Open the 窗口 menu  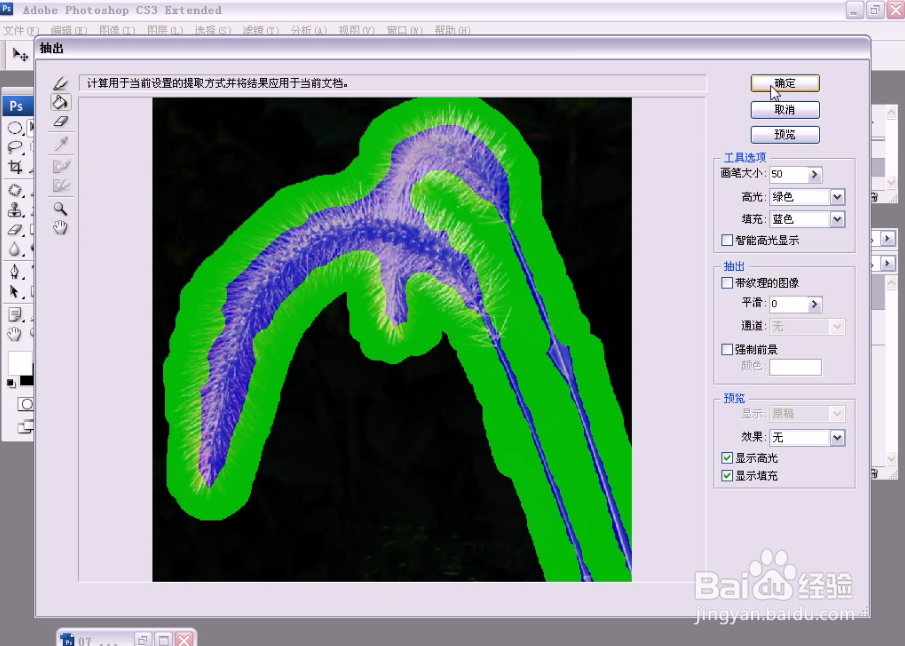click(404, 30)
